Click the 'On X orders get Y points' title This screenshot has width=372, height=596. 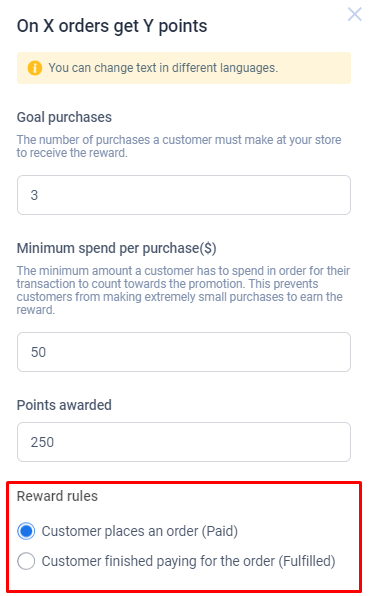click(112, 26)
